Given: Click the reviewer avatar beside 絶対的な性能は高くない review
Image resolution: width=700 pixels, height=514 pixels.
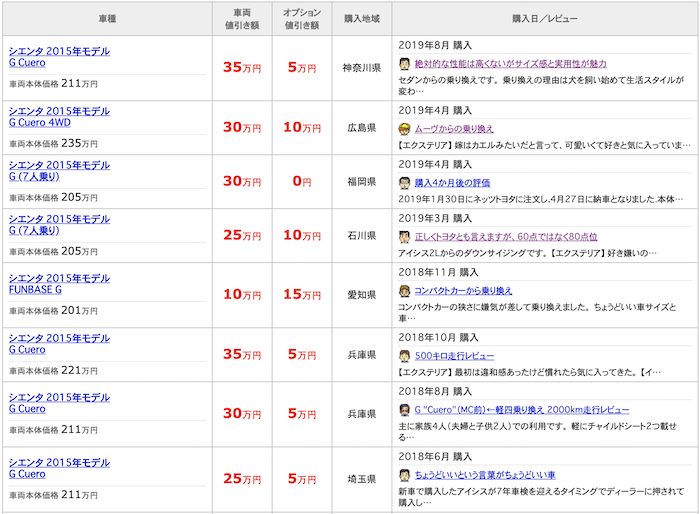Looking at the screenshot, I should (x=404, y=64).
